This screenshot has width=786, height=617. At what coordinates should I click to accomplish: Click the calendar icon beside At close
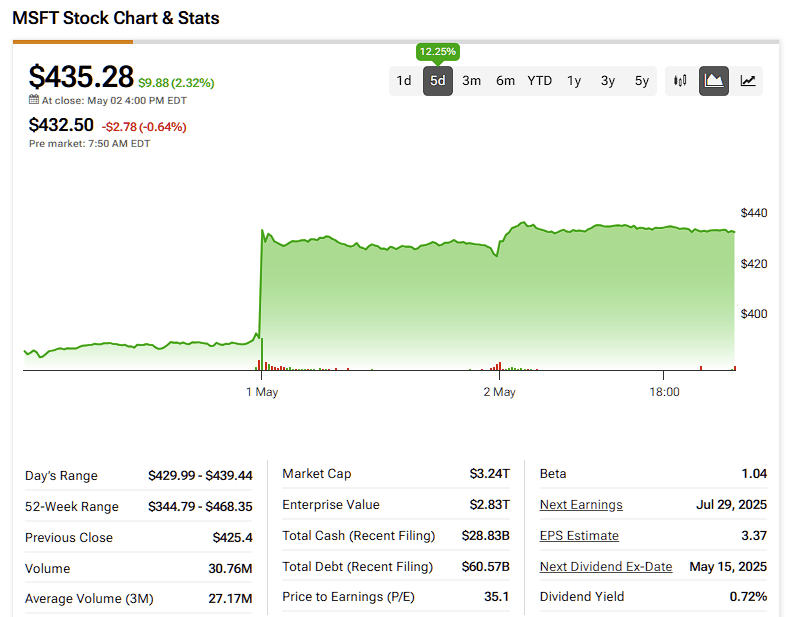(x=34, y=100)
